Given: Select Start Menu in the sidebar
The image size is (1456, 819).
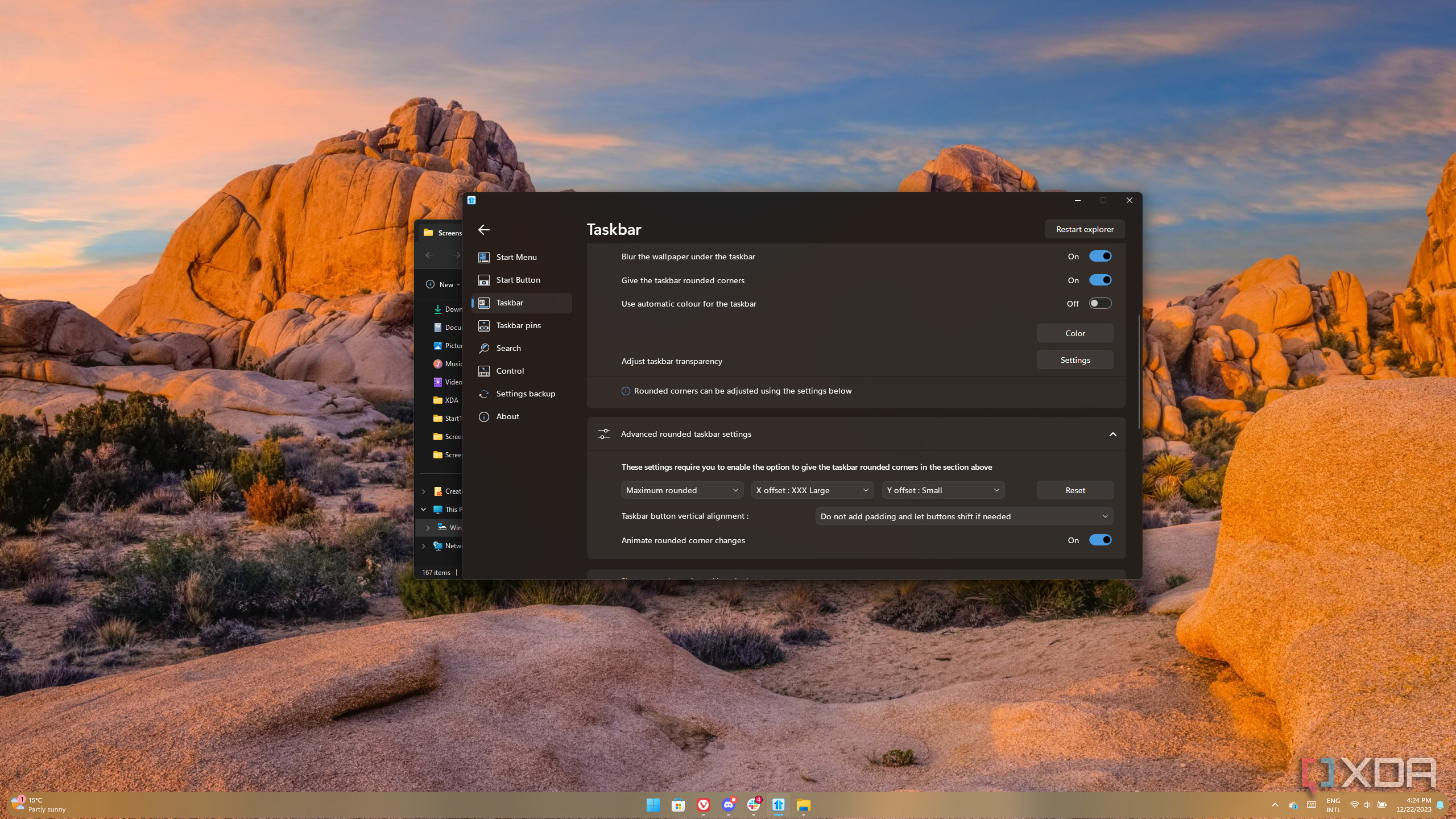Looking at the screenshot, I should pos(522,257).
